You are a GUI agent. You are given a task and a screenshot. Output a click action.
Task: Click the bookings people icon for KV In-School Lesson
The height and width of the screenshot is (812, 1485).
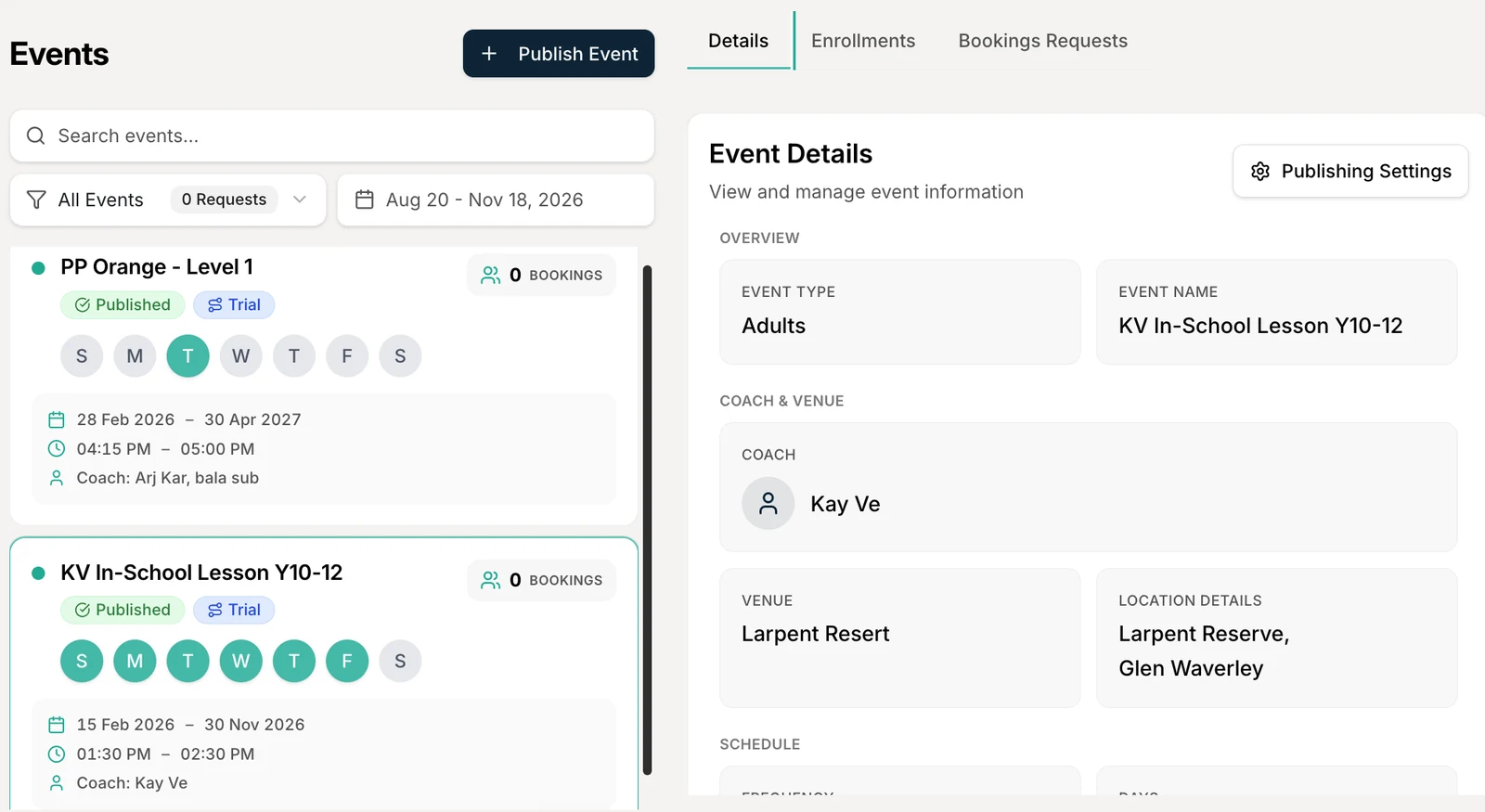point(490,581)
